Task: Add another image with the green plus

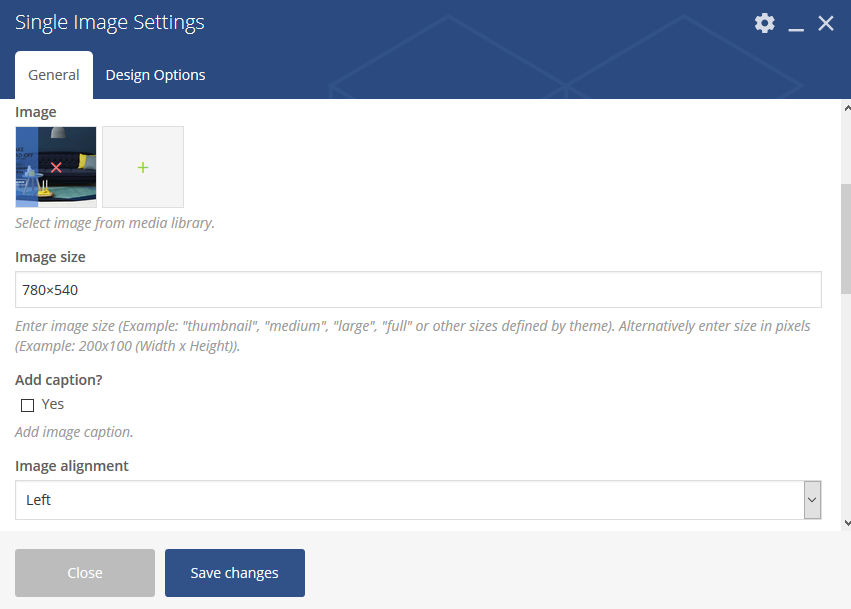Action: [x=143, y=167]
